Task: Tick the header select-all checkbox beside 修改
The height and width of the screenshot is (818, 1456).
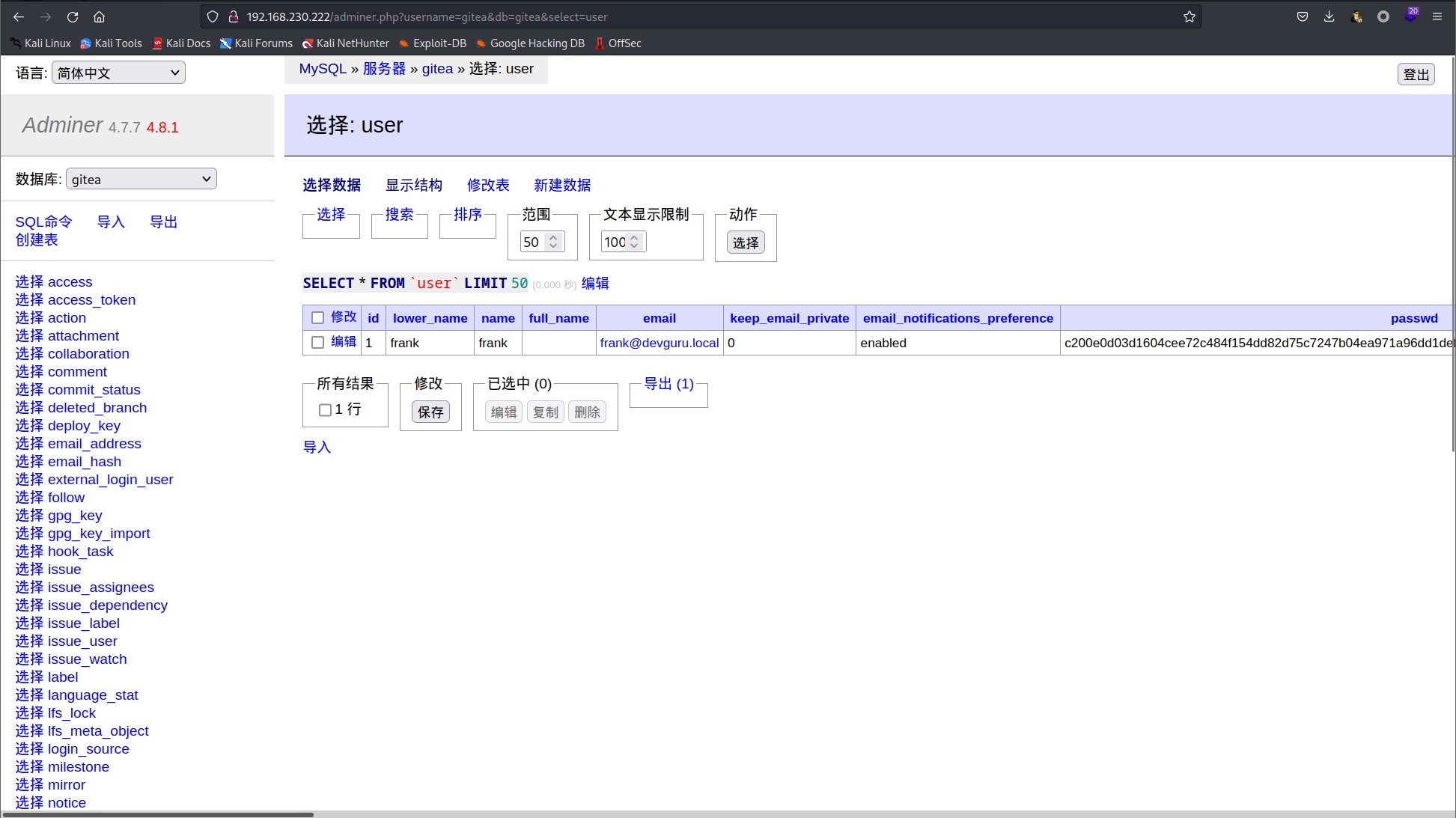Action: click(x=317, y=318)
